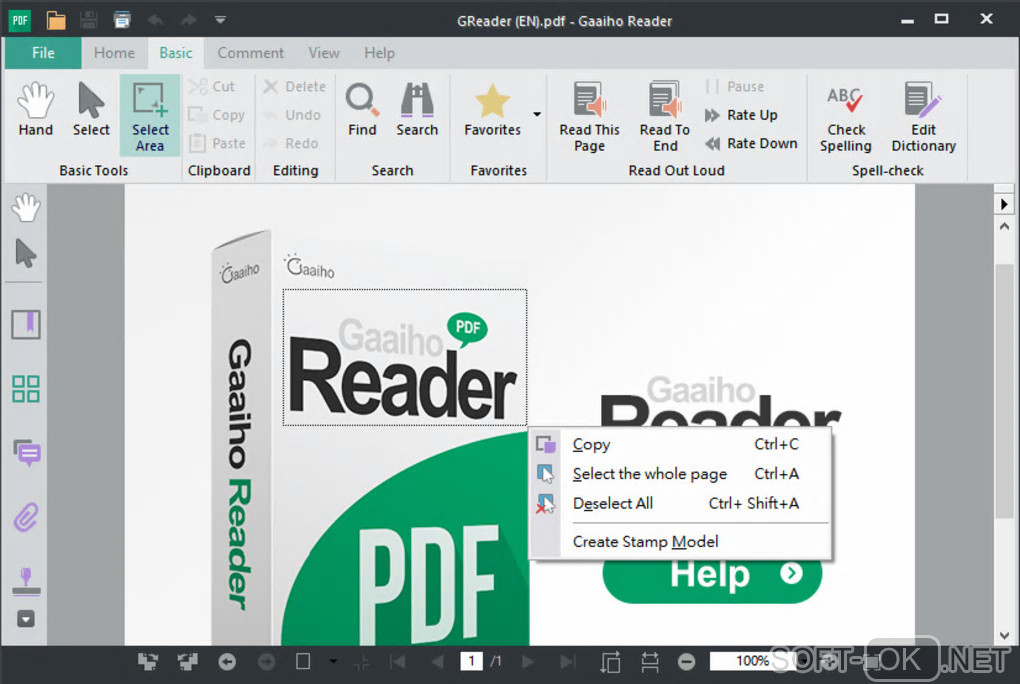Choose Select the whole page
The height and width of the screenshot is (684, 1020).
(x=680, y=474)
